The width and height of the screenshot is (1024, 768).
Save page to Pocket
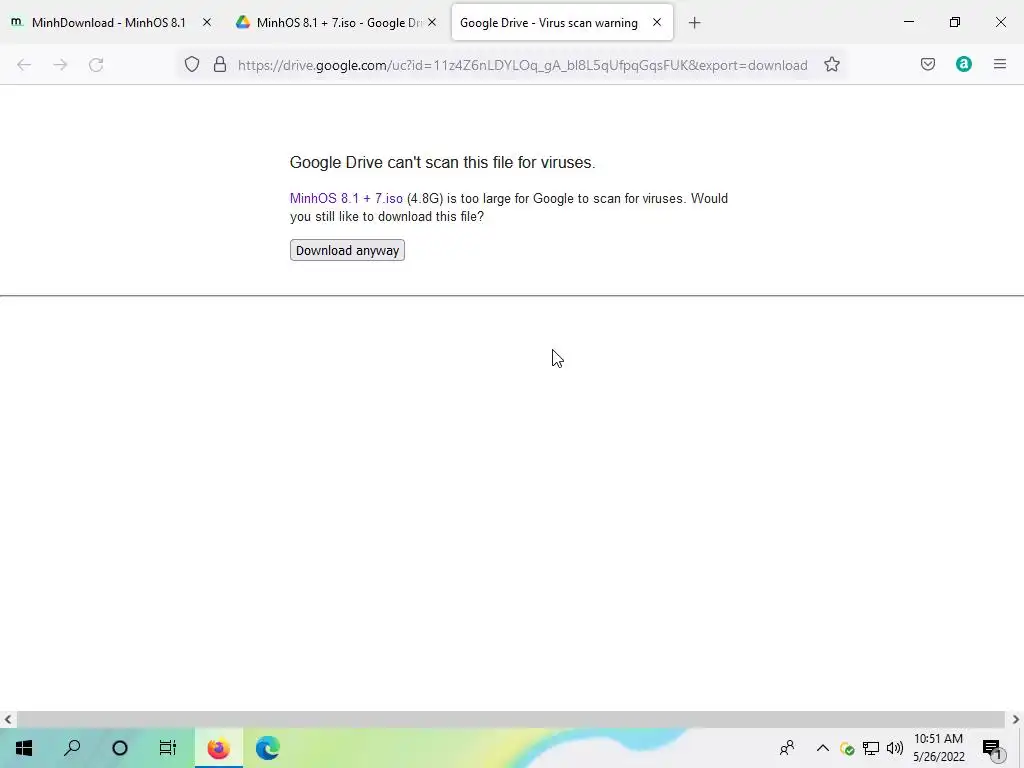click(x=927, y=64)
